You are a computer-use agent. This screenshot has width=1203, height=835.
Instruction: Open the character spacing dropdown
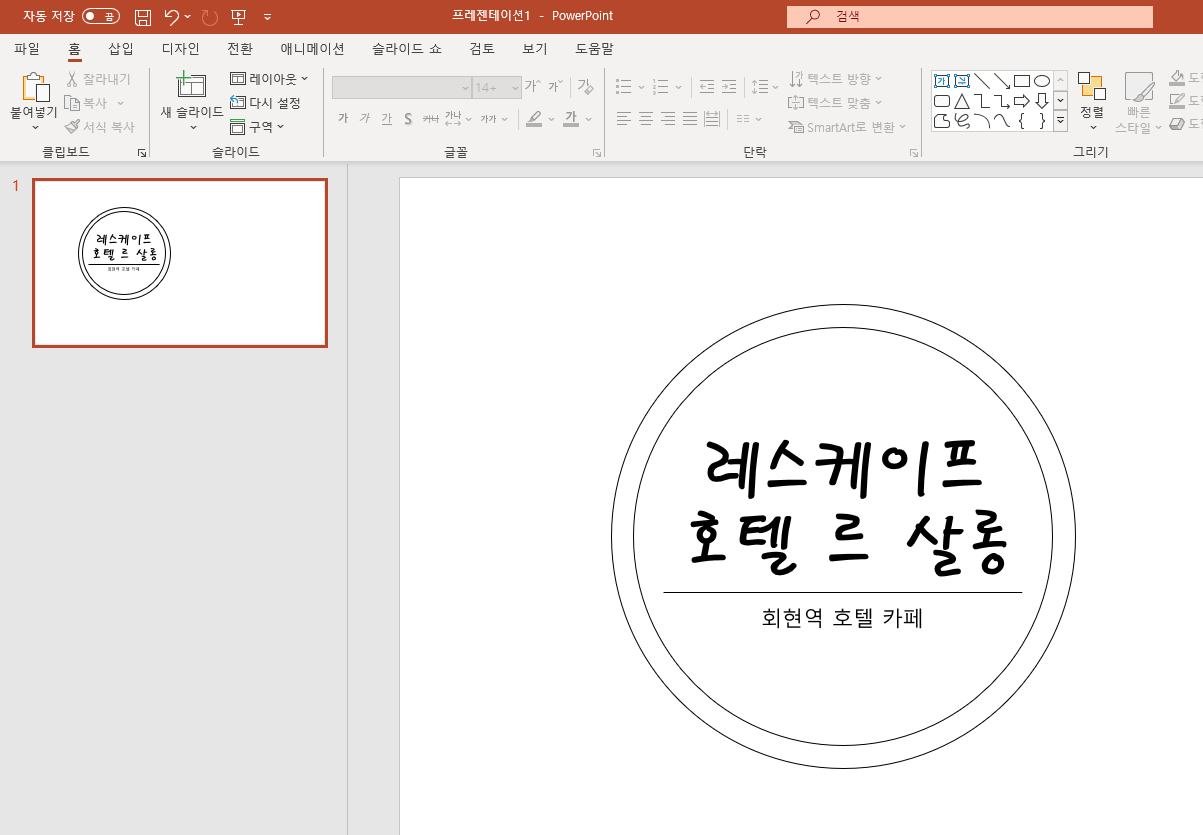click(x=458, y=119)
